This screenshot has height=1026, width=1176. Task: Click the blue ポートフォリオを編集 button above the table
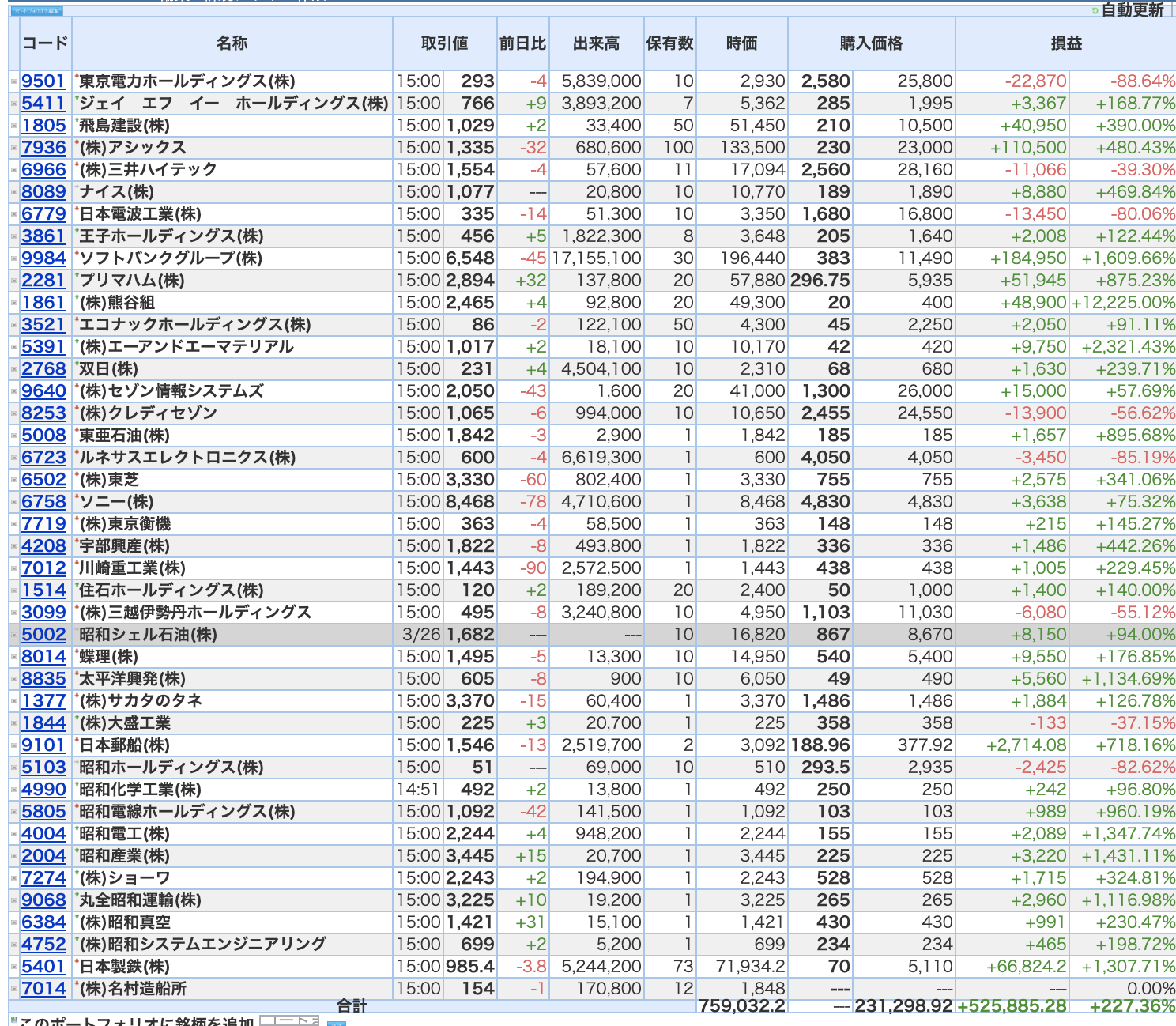pos(36,11)
